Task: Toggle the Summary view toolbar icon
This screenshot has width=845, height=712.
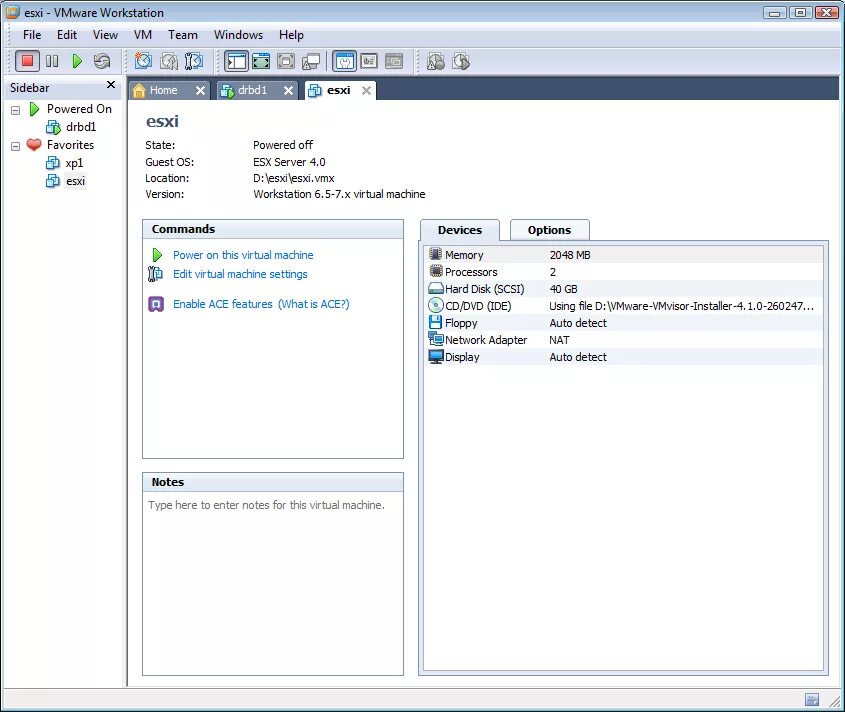Action: pos(344,61)
